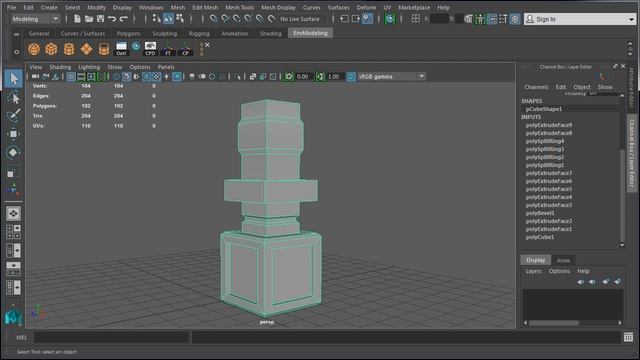640x360 pixels.
Task: Click the CPD shelf icon
Action: pos(150,49)
